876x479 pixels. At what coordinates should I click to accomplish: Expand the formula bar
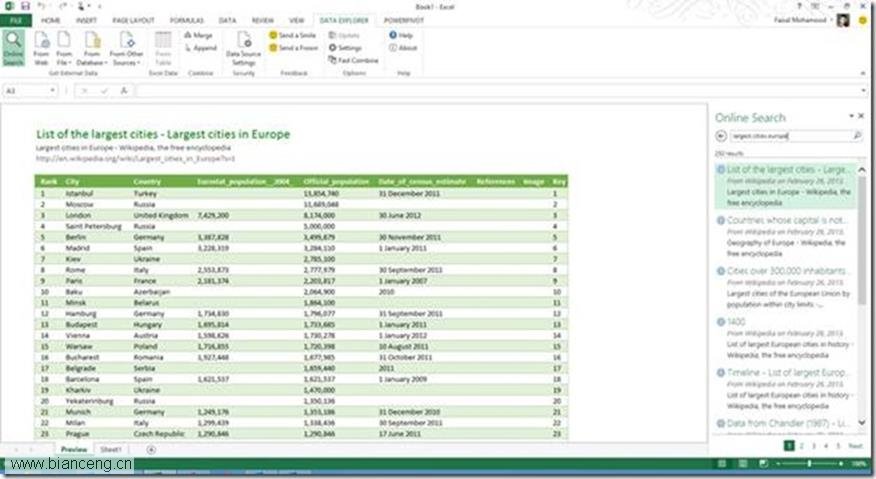pos(864,91)
